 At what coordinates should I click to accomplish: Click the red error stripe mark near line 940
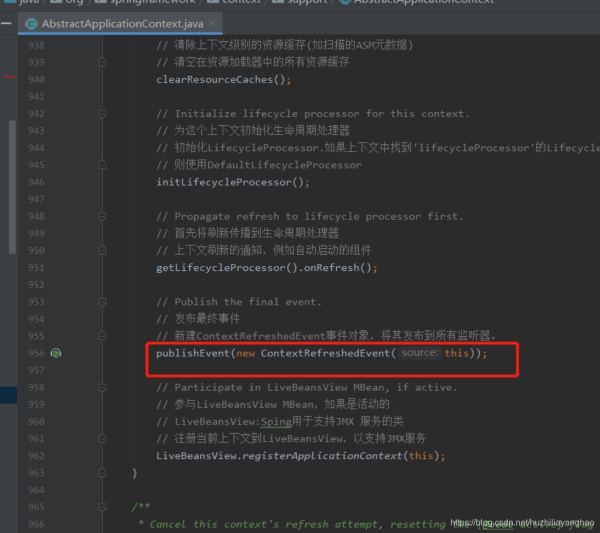[x=10, y=77]
